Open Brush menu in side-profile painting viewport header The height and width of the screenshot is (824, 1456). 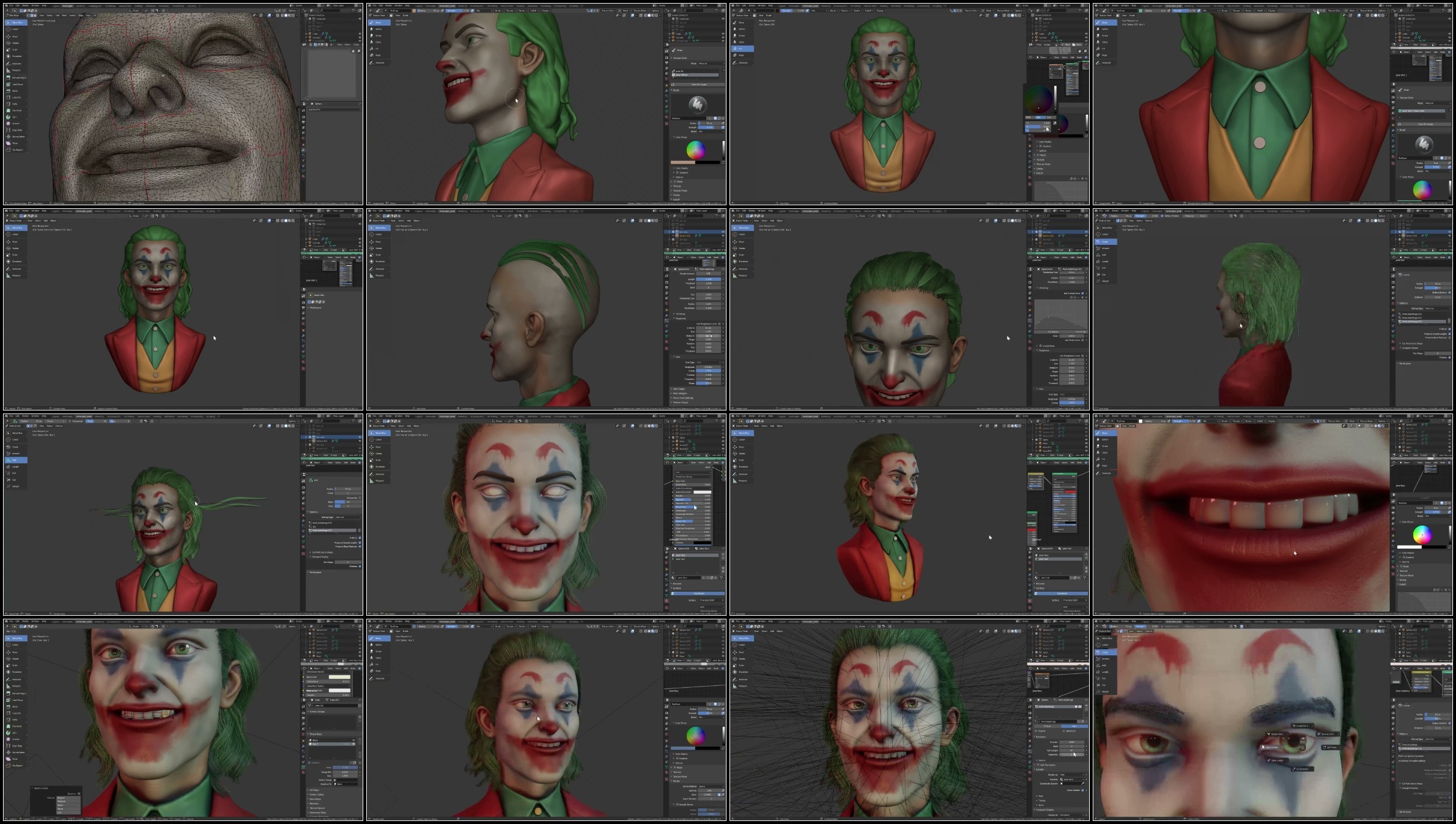pyautogui.click(x=406, y=16)
